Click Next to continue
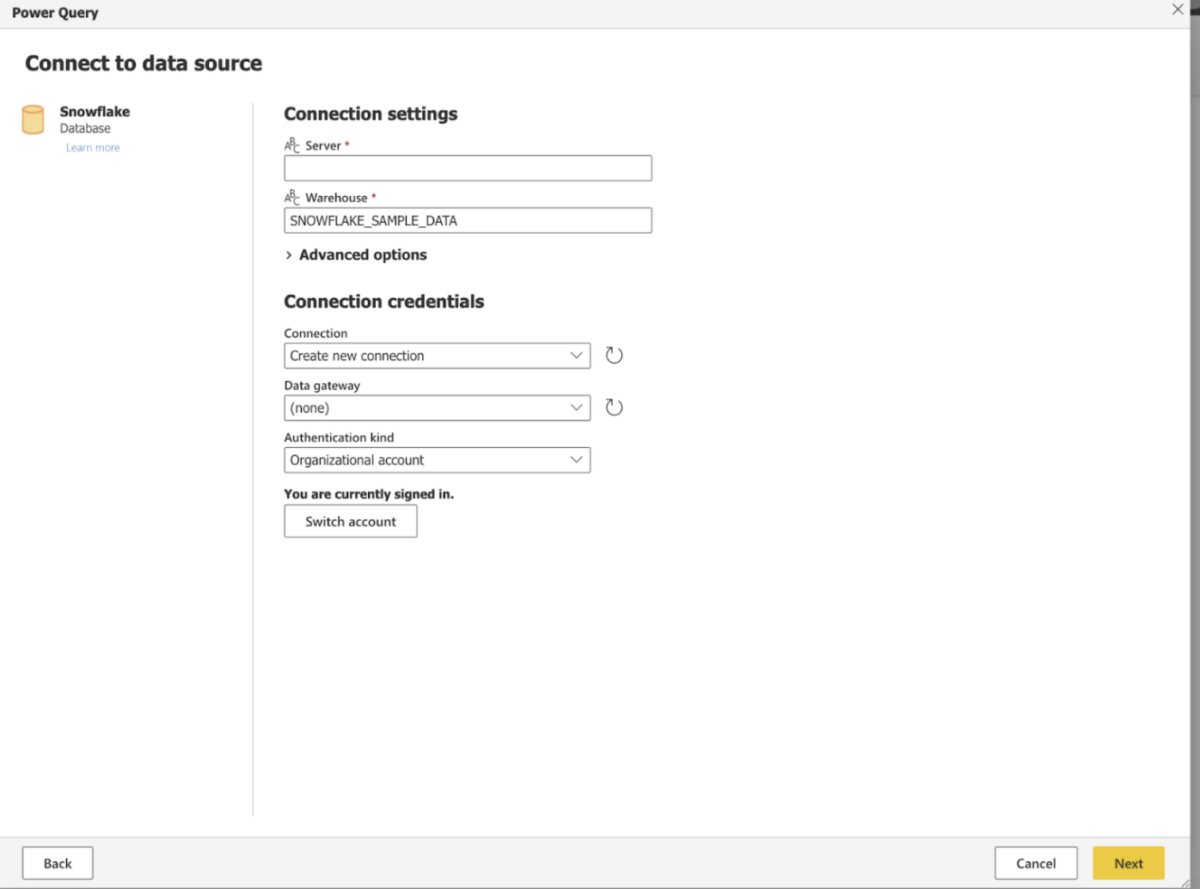Image resolution: width=1200 pixels, height=889 pixels. 1128,863
